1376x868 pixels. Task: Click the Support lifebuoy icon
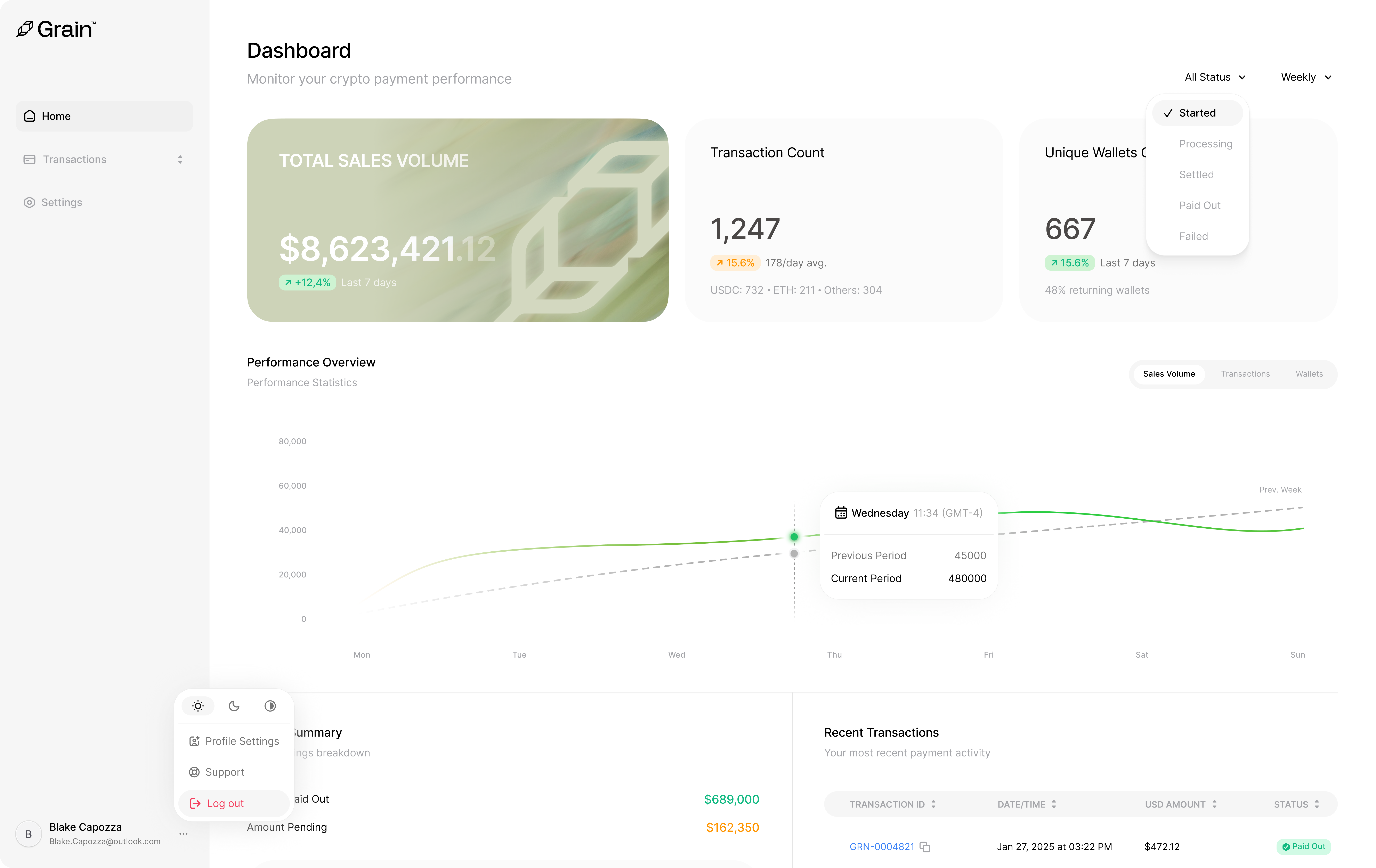[195, 772]
